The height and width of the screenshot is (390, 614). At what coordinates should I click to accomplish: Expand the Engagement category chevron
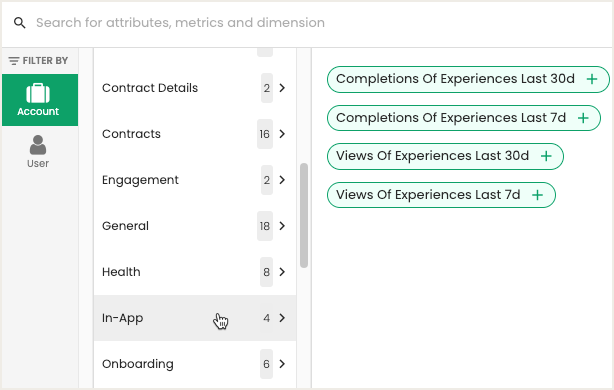click(282, 180)
